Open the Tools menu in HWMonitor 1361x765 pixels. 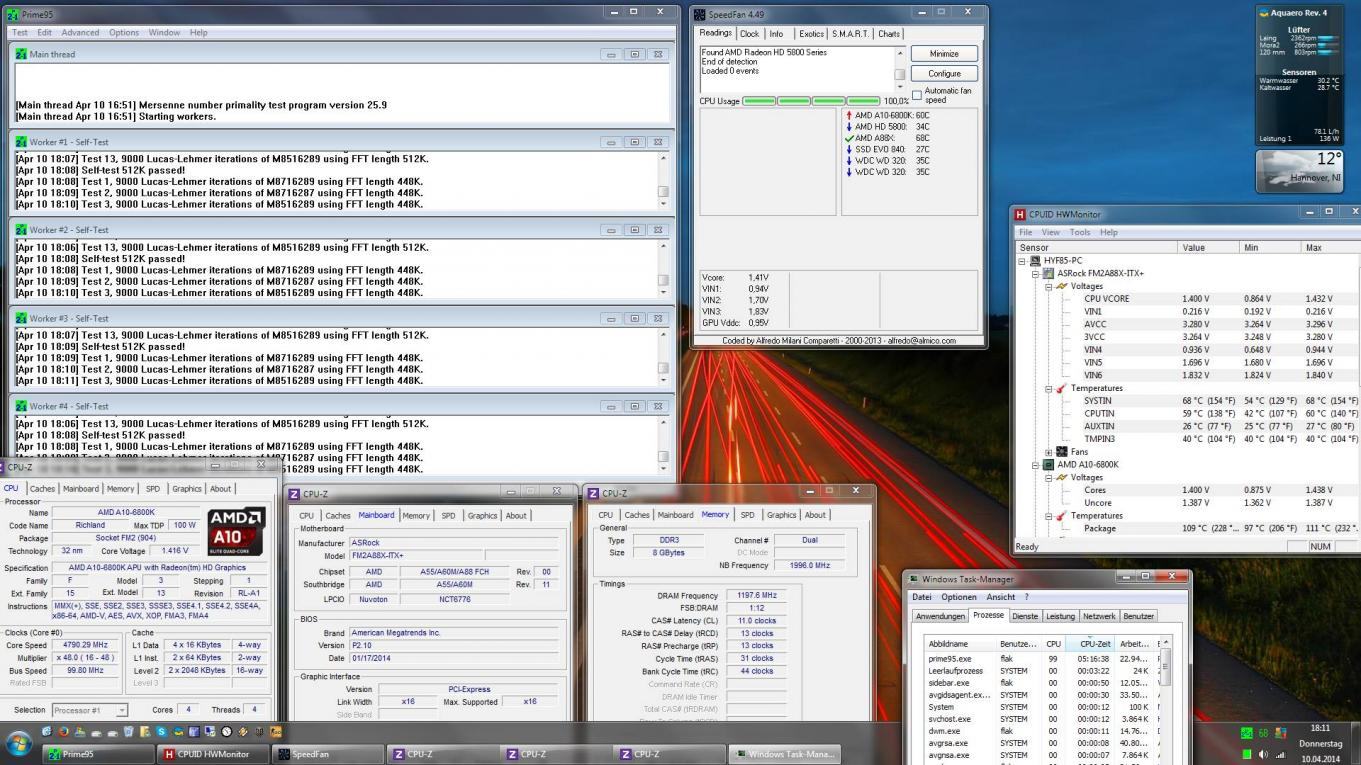[x=1079, y=232]
